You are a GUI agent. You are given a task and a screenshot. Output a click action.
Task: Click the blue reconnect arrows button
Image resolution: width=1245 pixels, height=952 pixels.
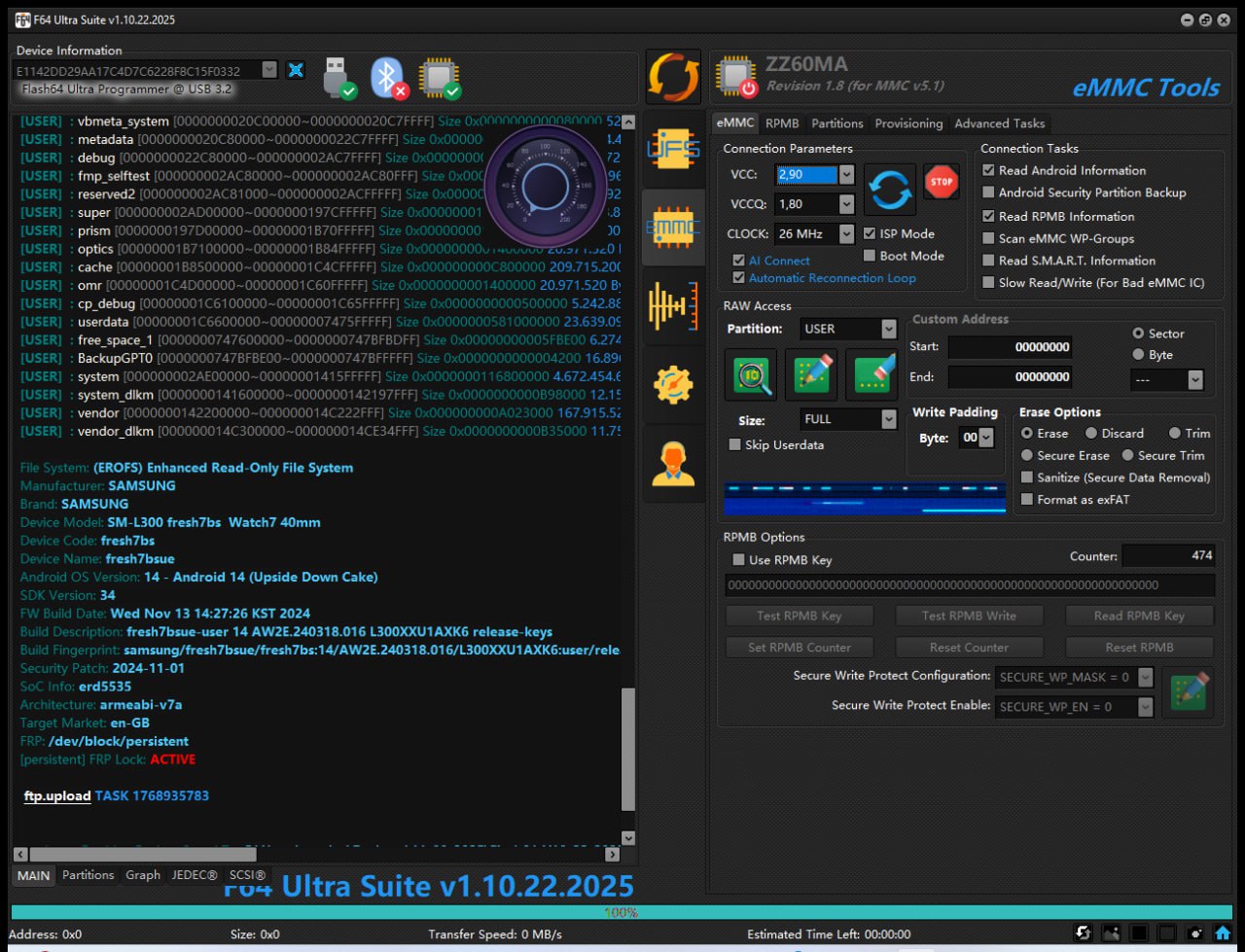click(x=890, y=189)
